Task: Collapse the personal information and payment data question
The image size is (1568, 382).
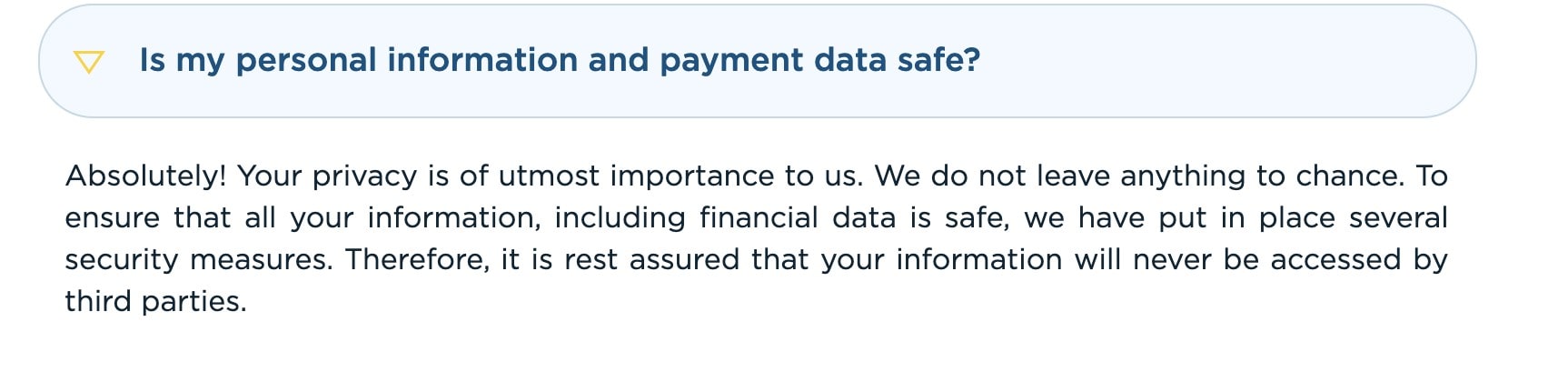Action: point(89,62)
